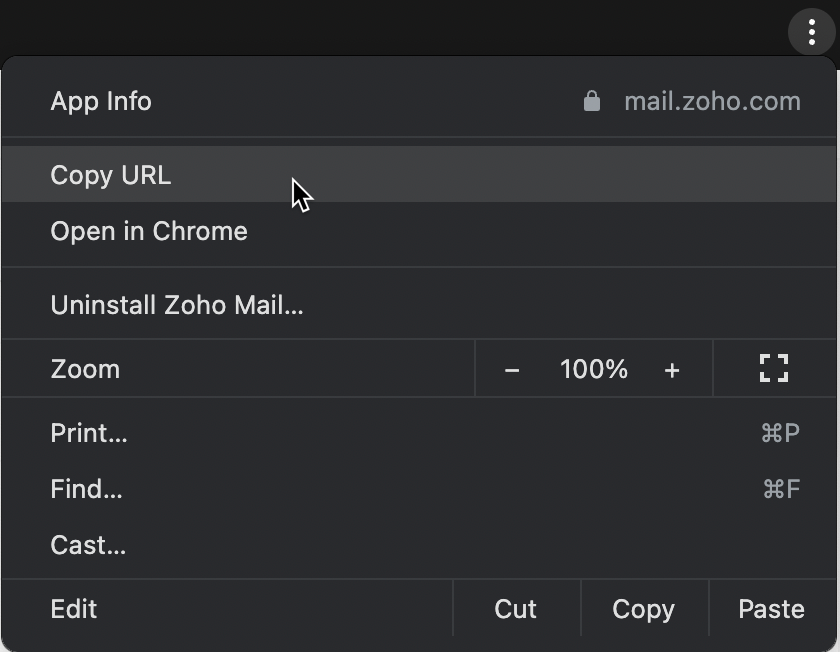
Task: Decrease zoom with the minus icon
Action: (512, 368)
